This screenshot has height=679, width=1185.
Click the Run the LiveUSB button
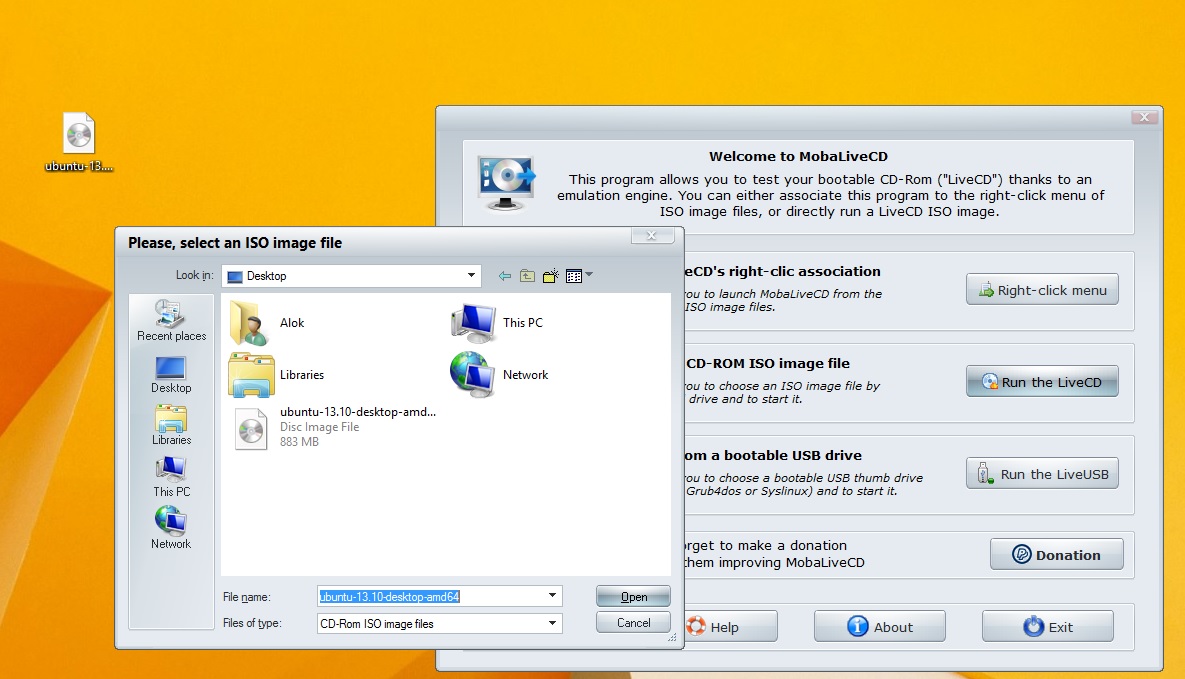[x=1041, y=474]
